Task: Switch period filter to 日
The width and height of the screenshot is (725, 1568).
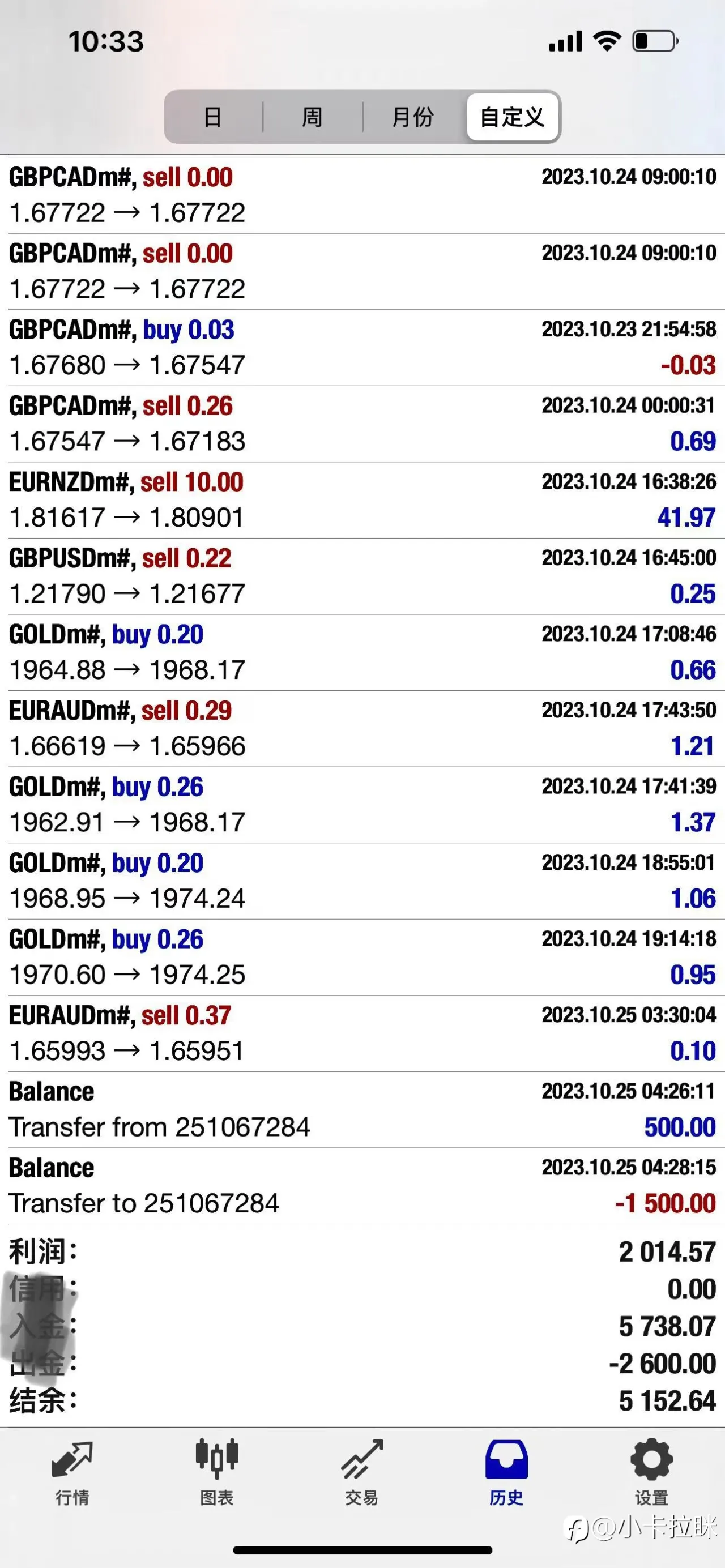Action: (x=213, y=117)
